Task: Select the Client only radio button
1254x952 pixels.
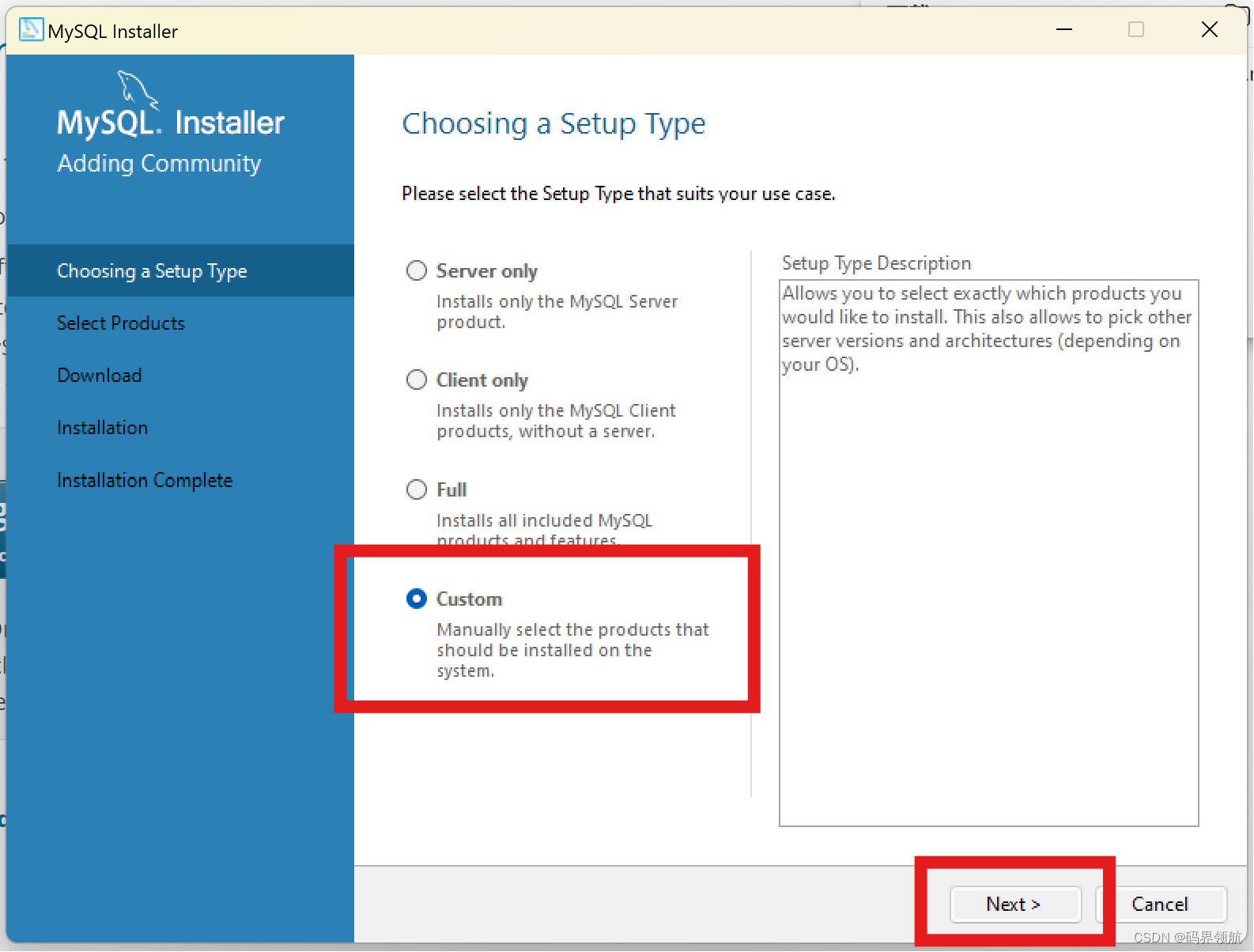Action: (x=417, y=380)
